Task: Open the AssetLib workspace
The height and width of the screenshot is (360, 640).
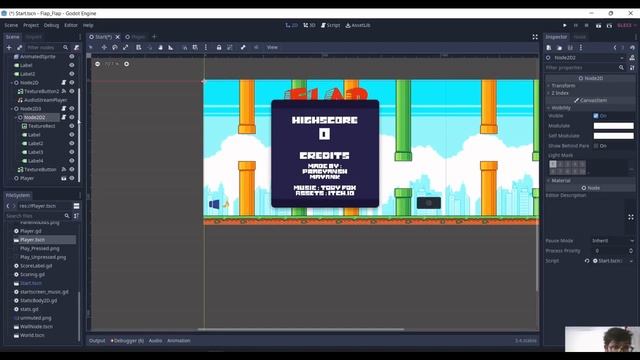Action: point(358,25)
